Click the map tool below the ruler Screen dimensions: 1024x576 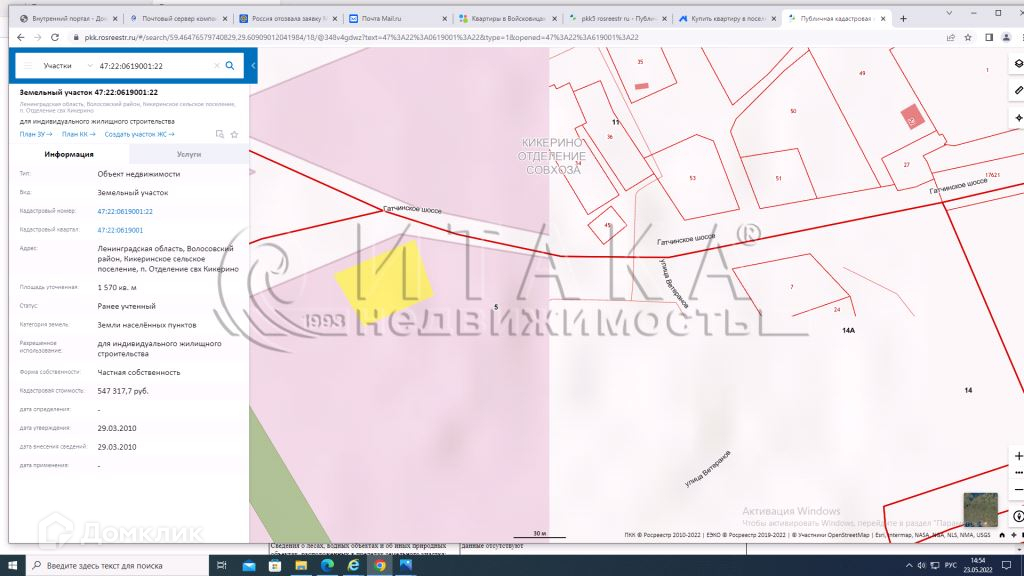coord(1018,118)
